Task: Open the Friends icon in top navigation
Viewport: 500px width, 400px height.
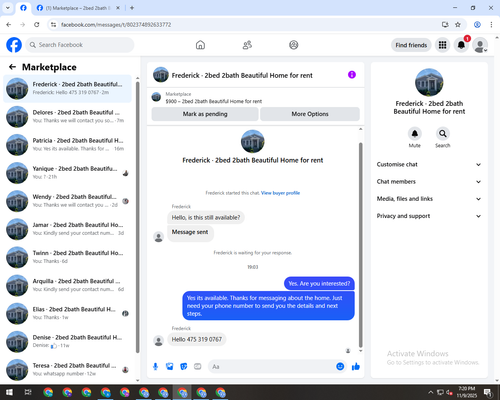Action: [247, 45]
